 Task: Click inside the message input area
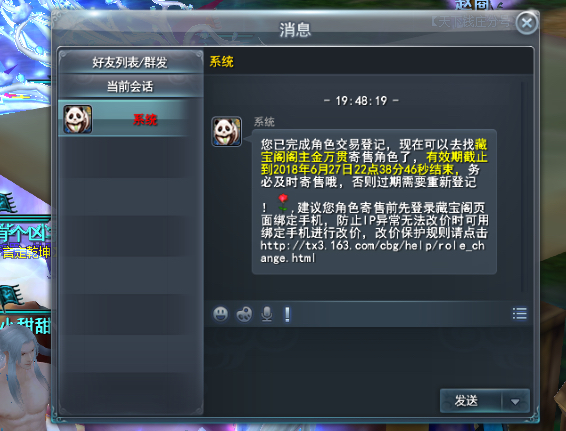[x=368, y=357]
